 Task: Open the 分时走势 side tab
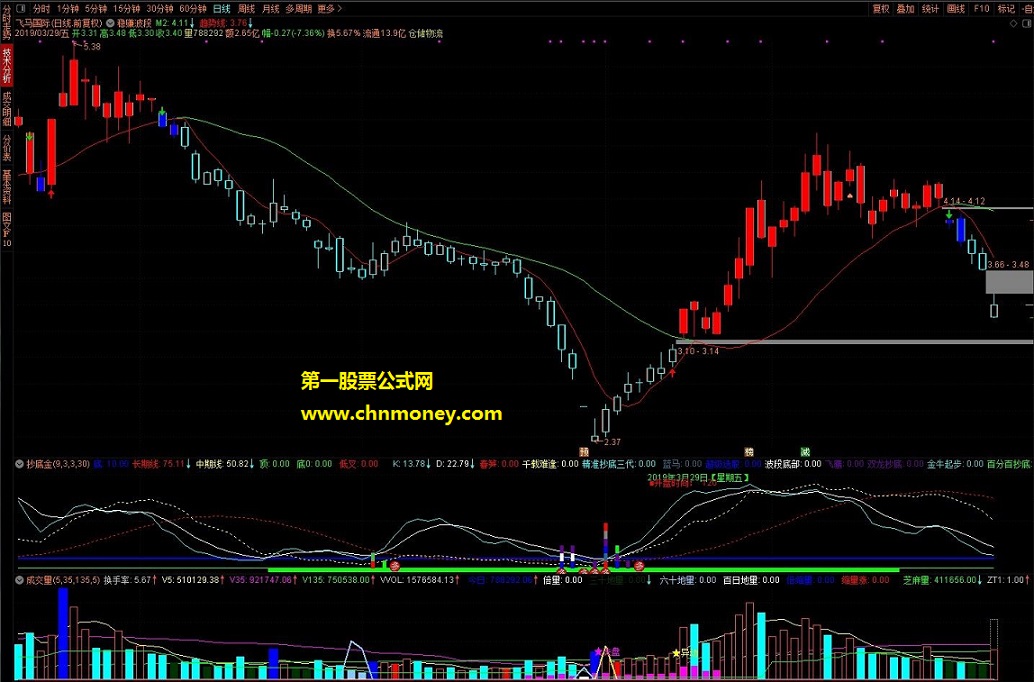[7, 20]
